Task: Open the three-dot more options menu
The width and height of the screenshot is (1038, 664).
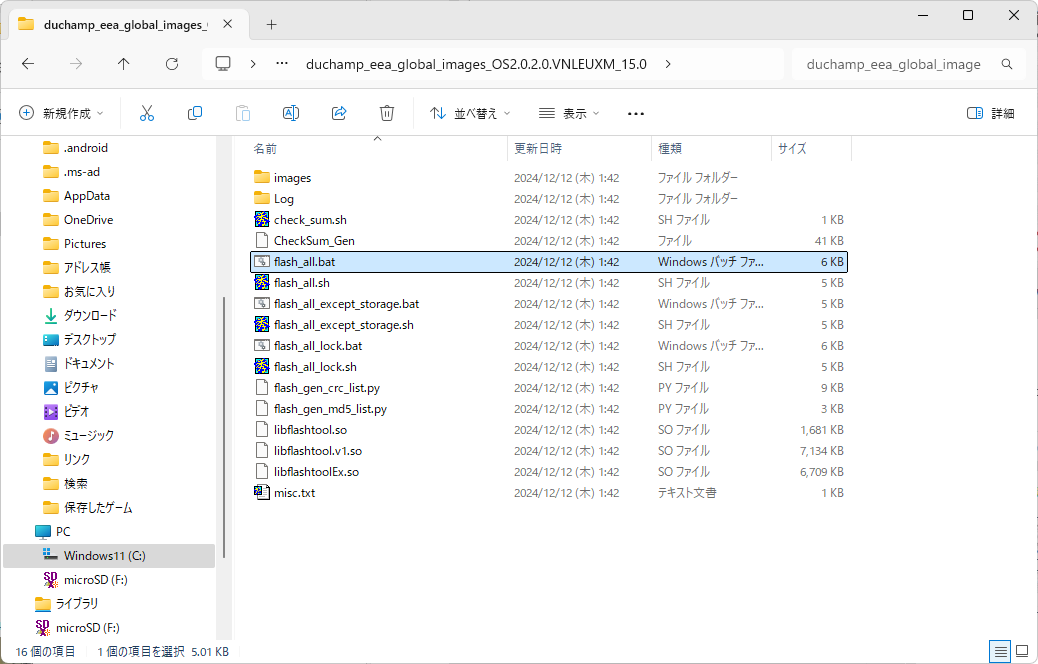Action: (x=636, y=114)
